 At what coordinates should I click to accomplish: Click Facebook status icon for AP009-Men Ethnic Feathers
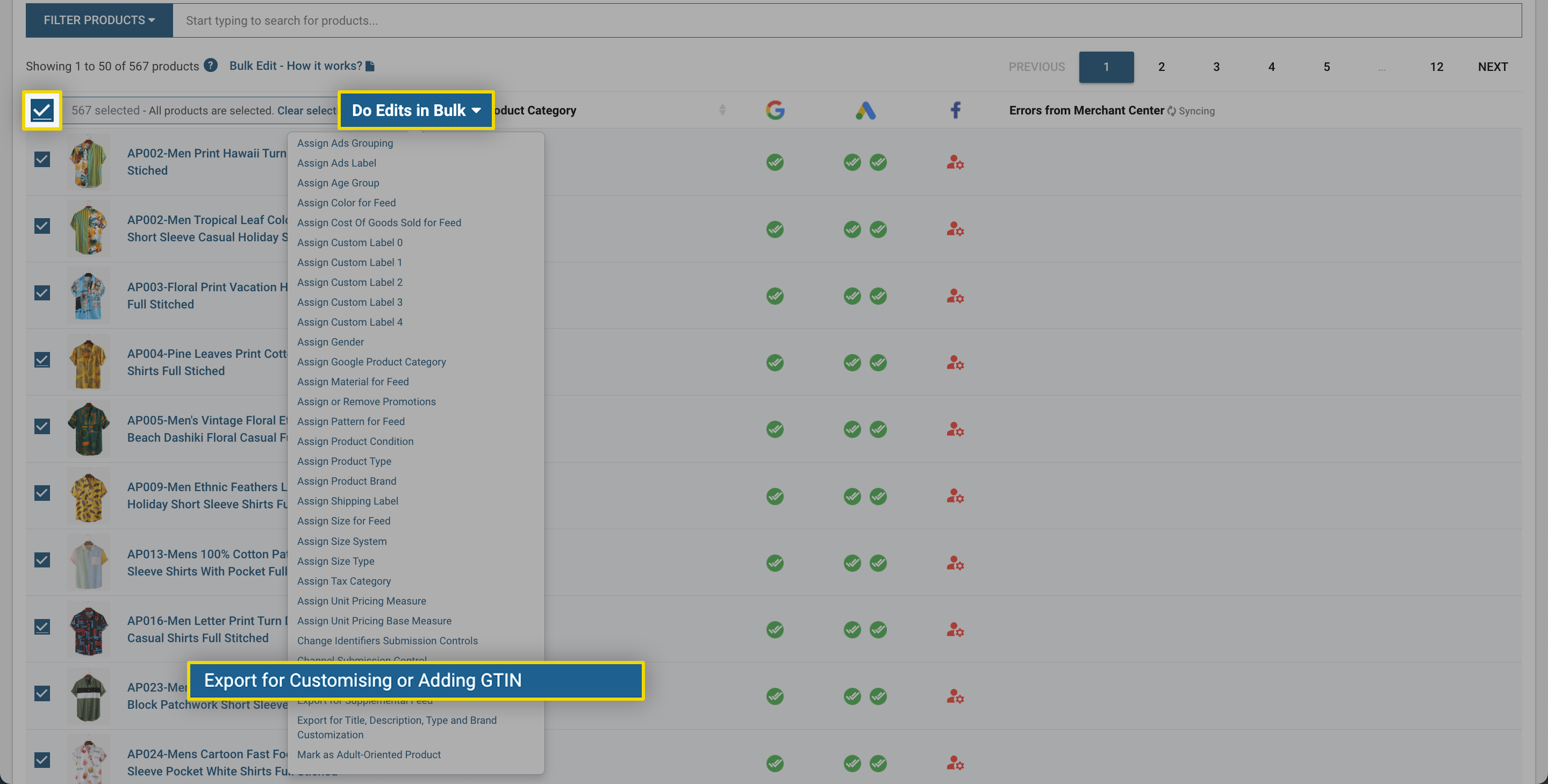955,495
